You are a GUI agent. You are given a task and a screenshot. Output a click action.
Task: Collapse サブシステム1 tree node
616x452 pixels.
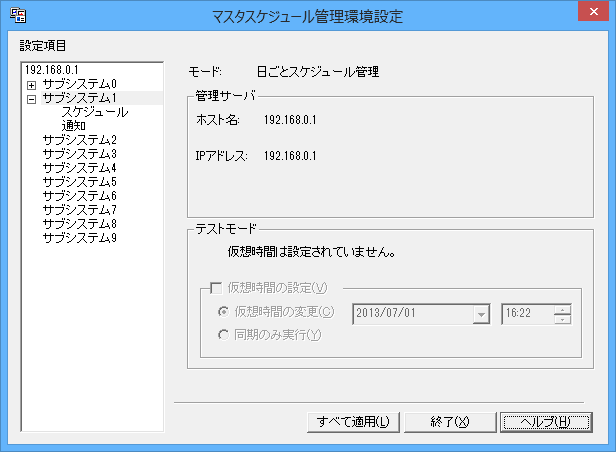(x=31, y=99)
